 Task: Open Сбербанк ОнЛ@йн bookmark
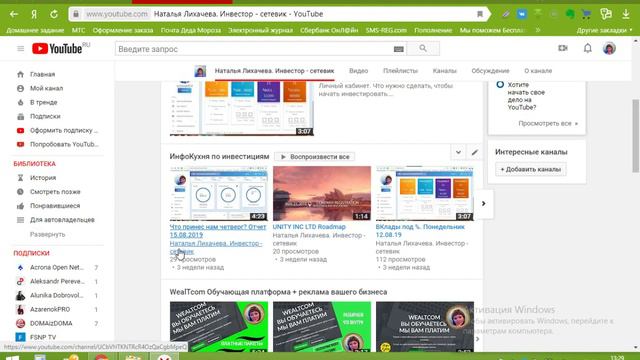click(329, 30)
